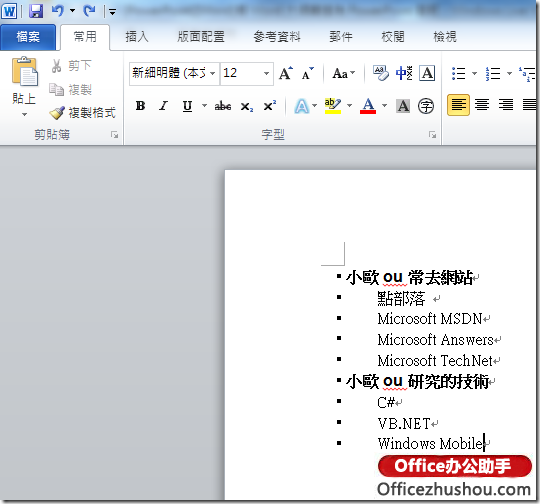Screen dimensions: 540x504
Task: Center the text alignment
Action: click(482, 105)
